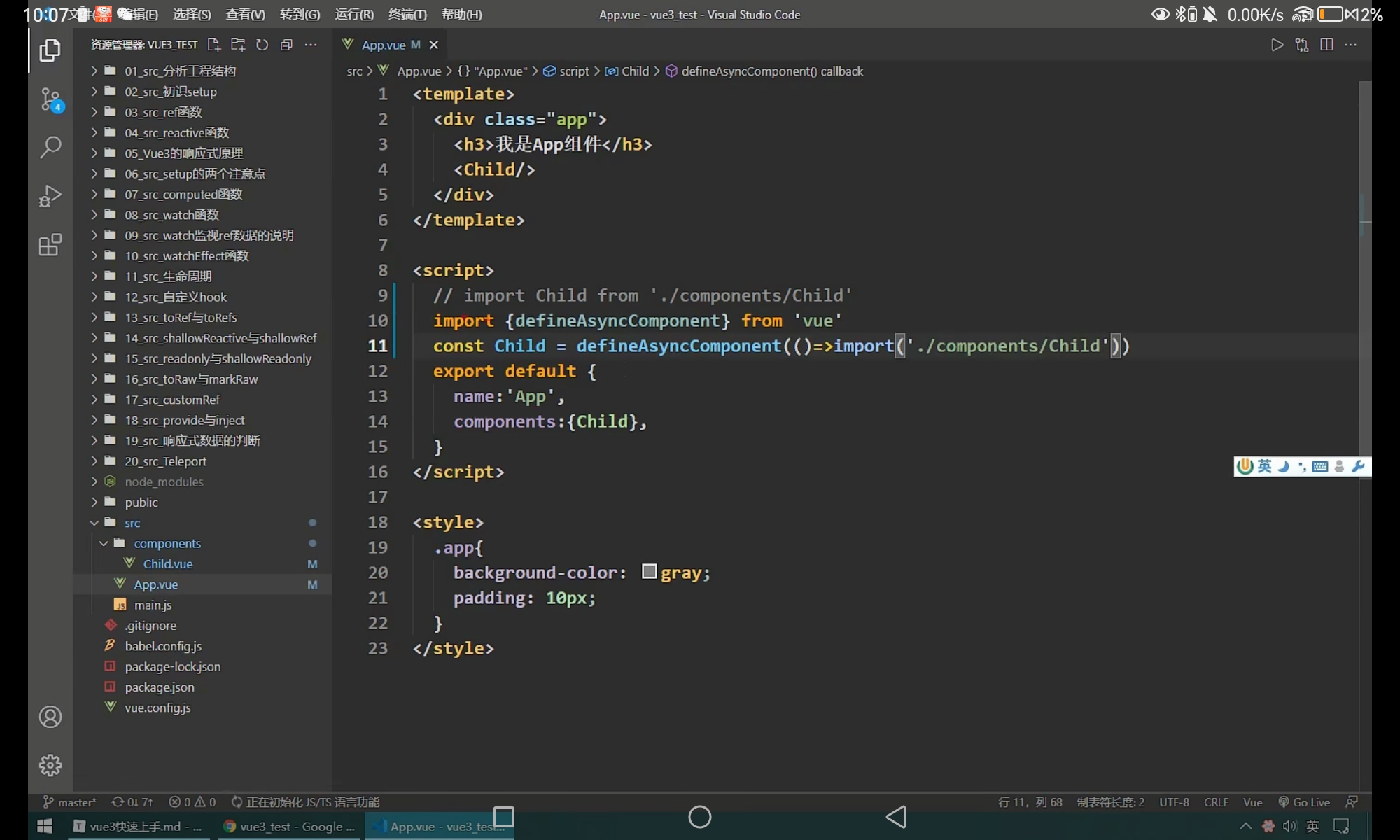Switch to vue3_test Google Chrome taskbar item
The image size is (1400, 840).
pos(289,827)
